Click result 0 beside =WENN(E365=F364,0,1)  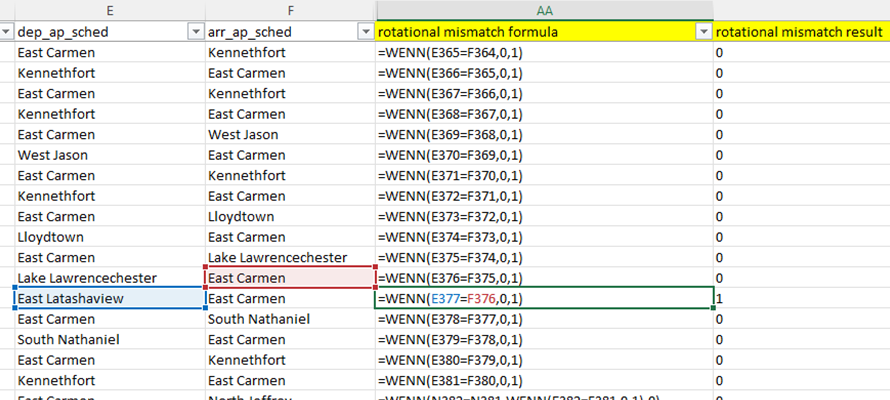click(x=801, y=53)
